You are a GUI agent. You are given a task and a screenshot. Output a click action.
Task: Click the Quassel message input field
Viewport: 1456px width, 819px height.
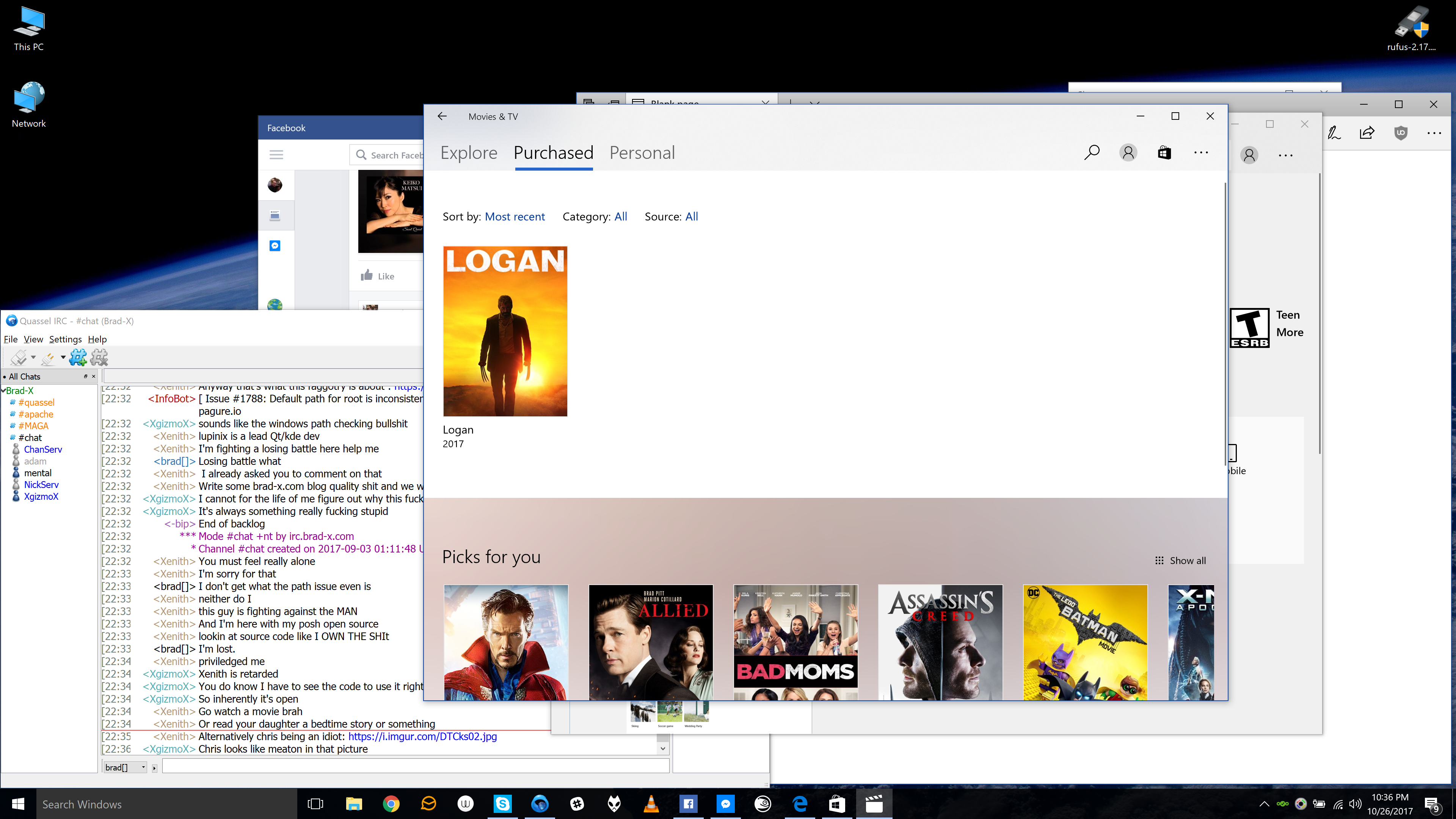pyautogui.click(x=416, y=766)
